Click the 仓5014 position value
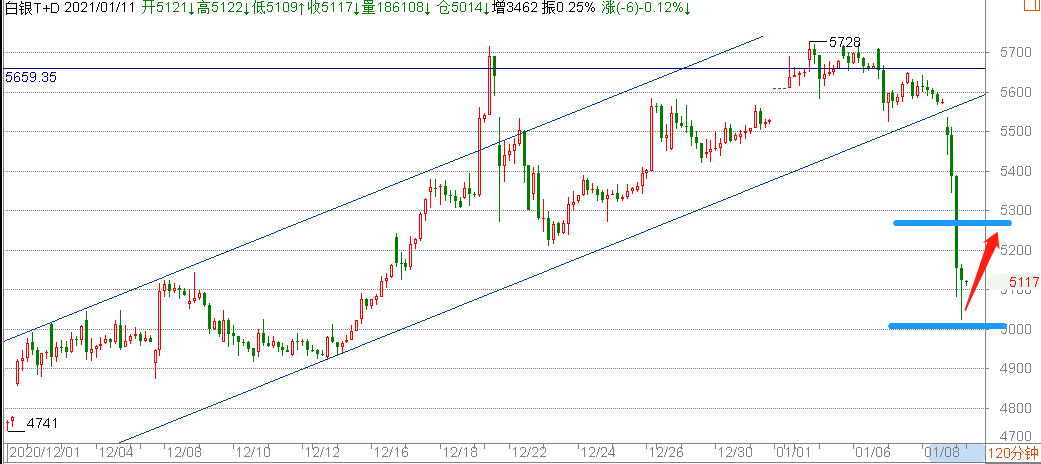1041x464 pixels. coord(461,9)
